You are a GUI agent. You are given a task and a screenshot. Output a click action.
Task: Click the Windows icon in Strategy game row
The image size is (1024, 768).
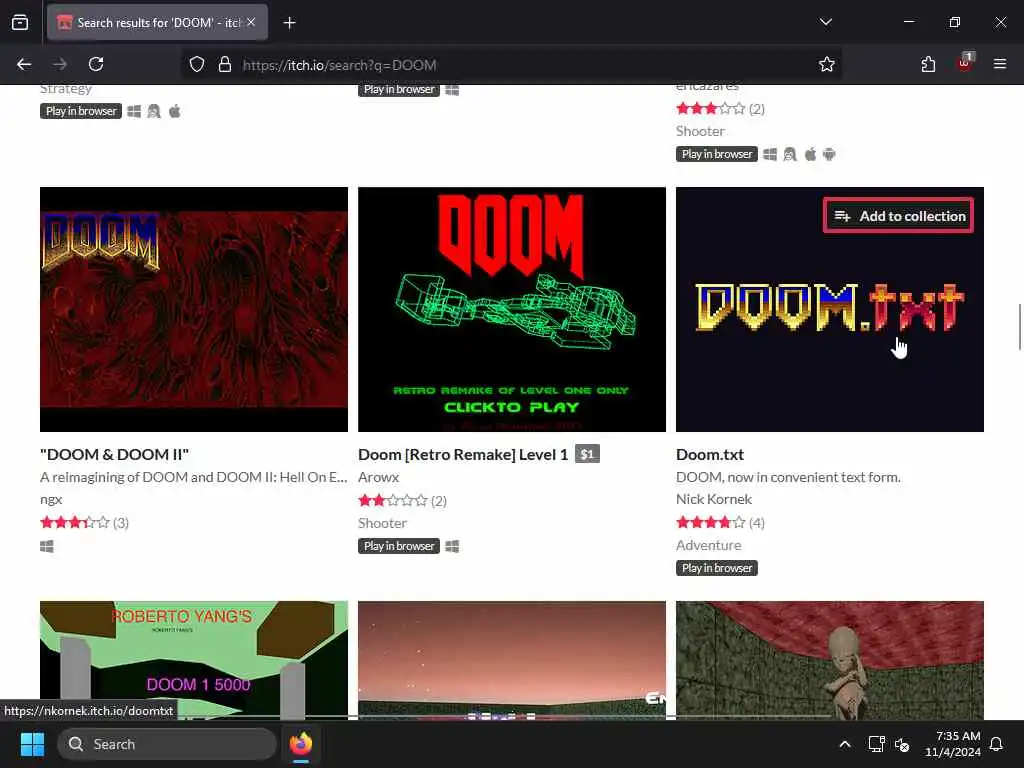[134, 111]
